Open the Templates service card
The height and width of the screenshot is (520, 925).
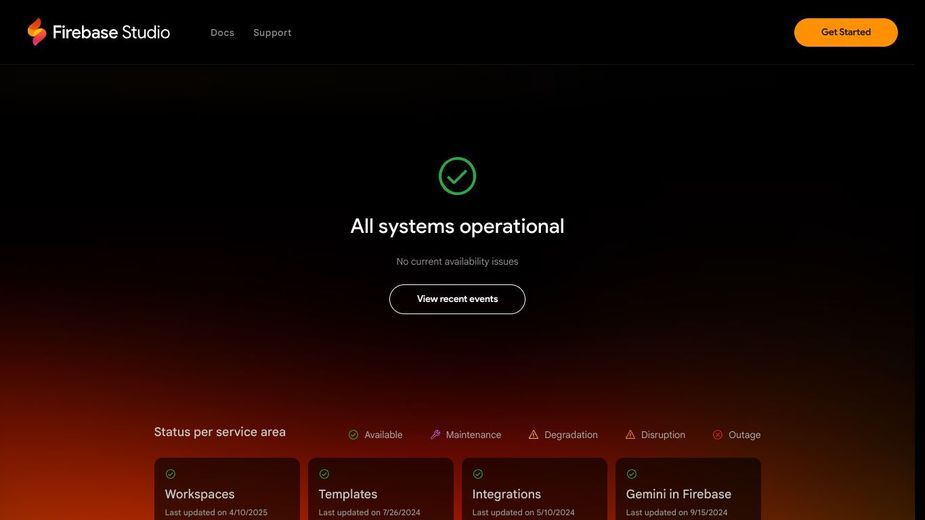(x=381, y=489)
